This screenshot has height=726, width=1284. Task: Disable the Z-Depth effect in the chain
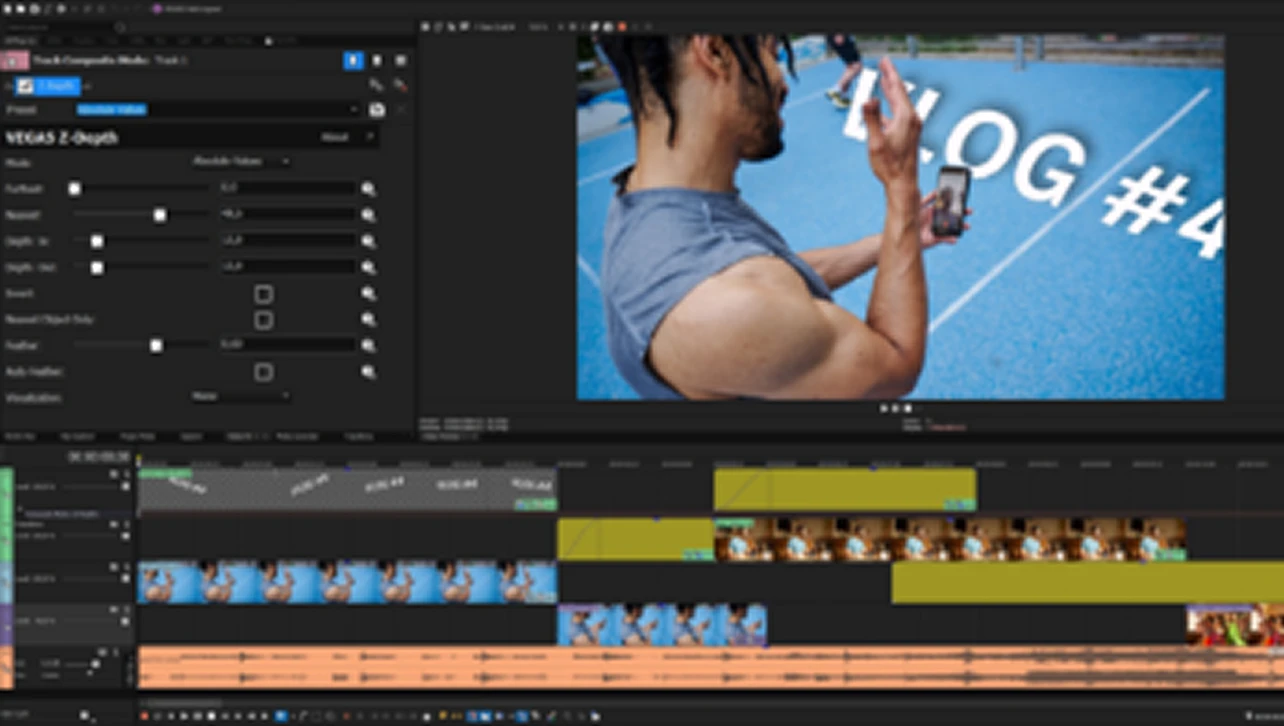(x=24, y=86)
